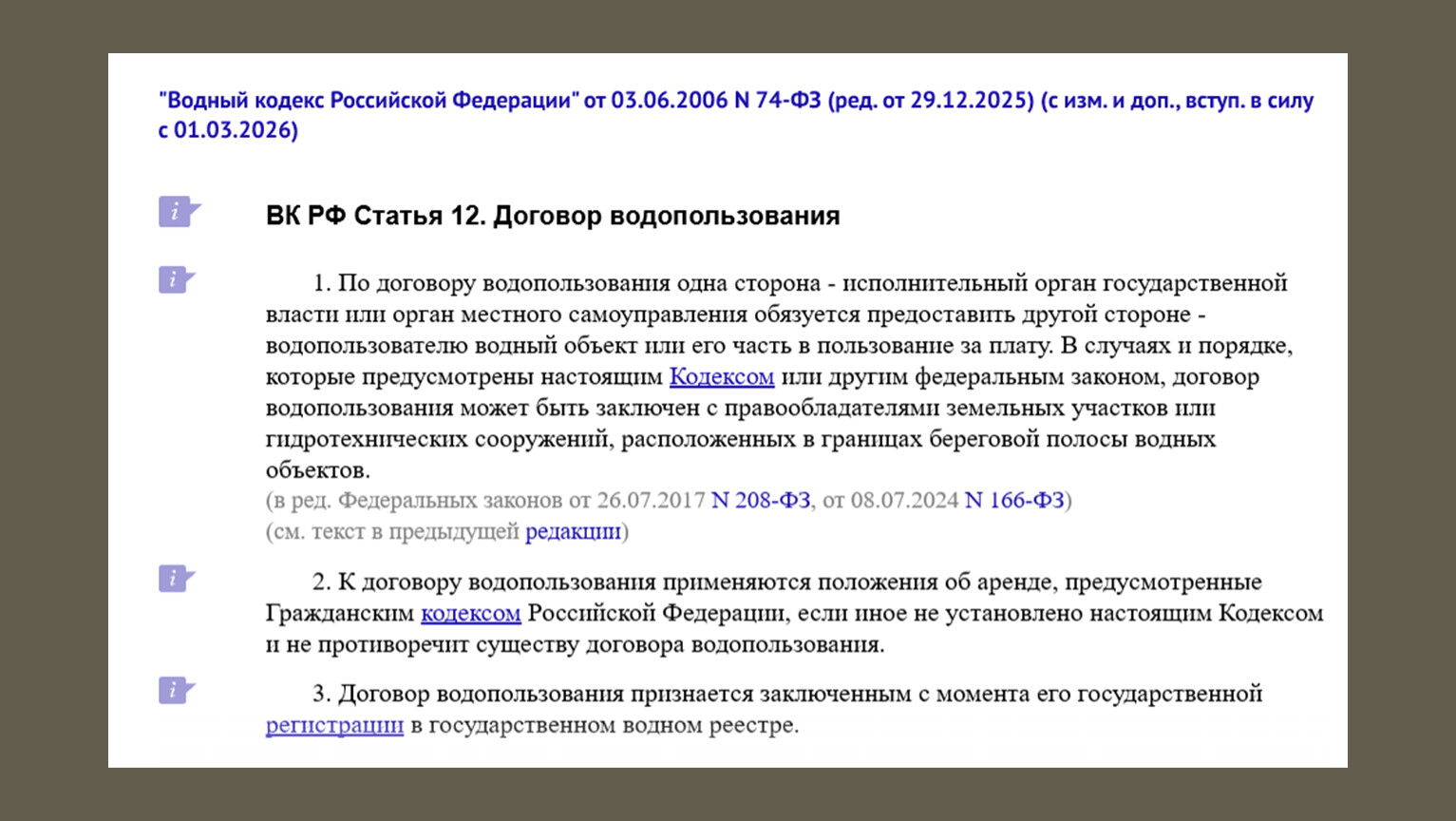Click the 'с 01.03.2026)' title continuation line
1456x821 pixels.
point(228,130)
